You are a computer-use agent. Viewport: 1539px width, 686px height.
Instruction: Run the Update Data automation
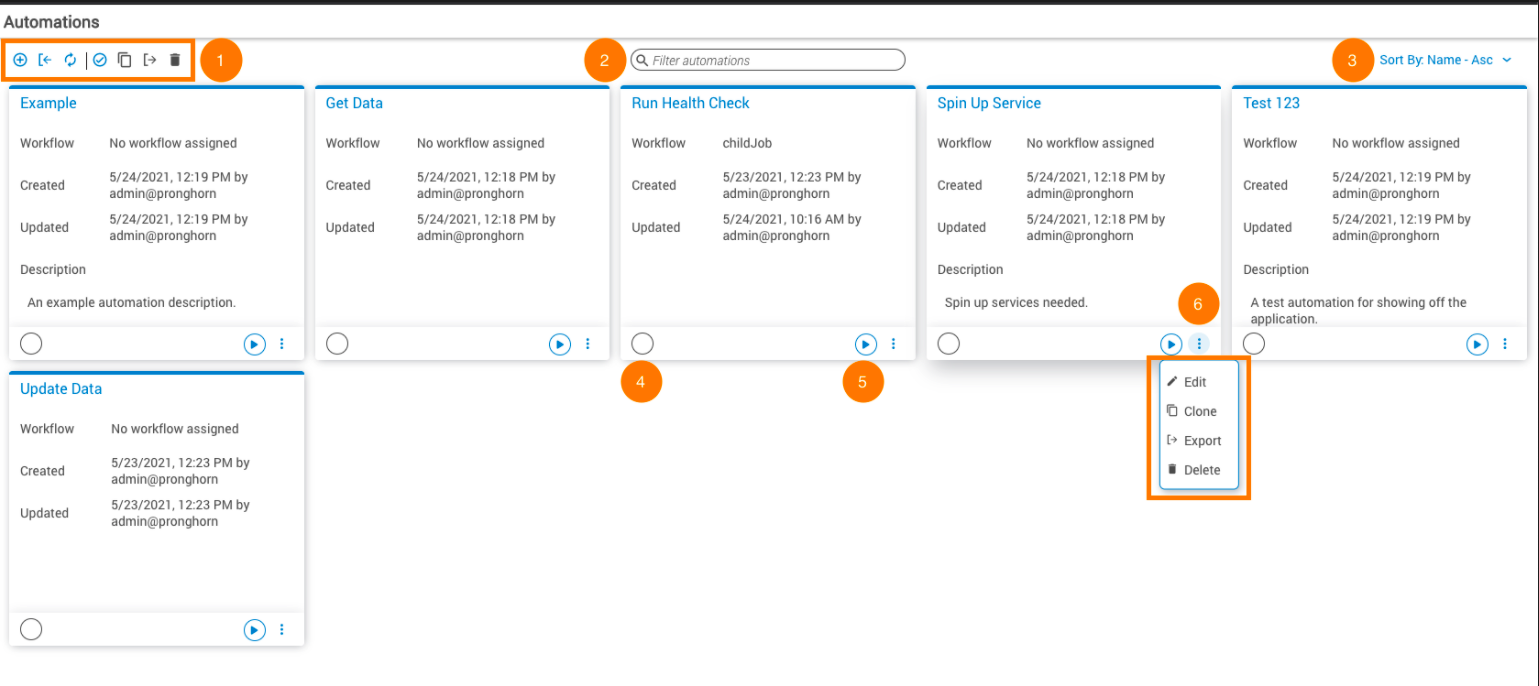pyautogui.click(x=254, y=630)
